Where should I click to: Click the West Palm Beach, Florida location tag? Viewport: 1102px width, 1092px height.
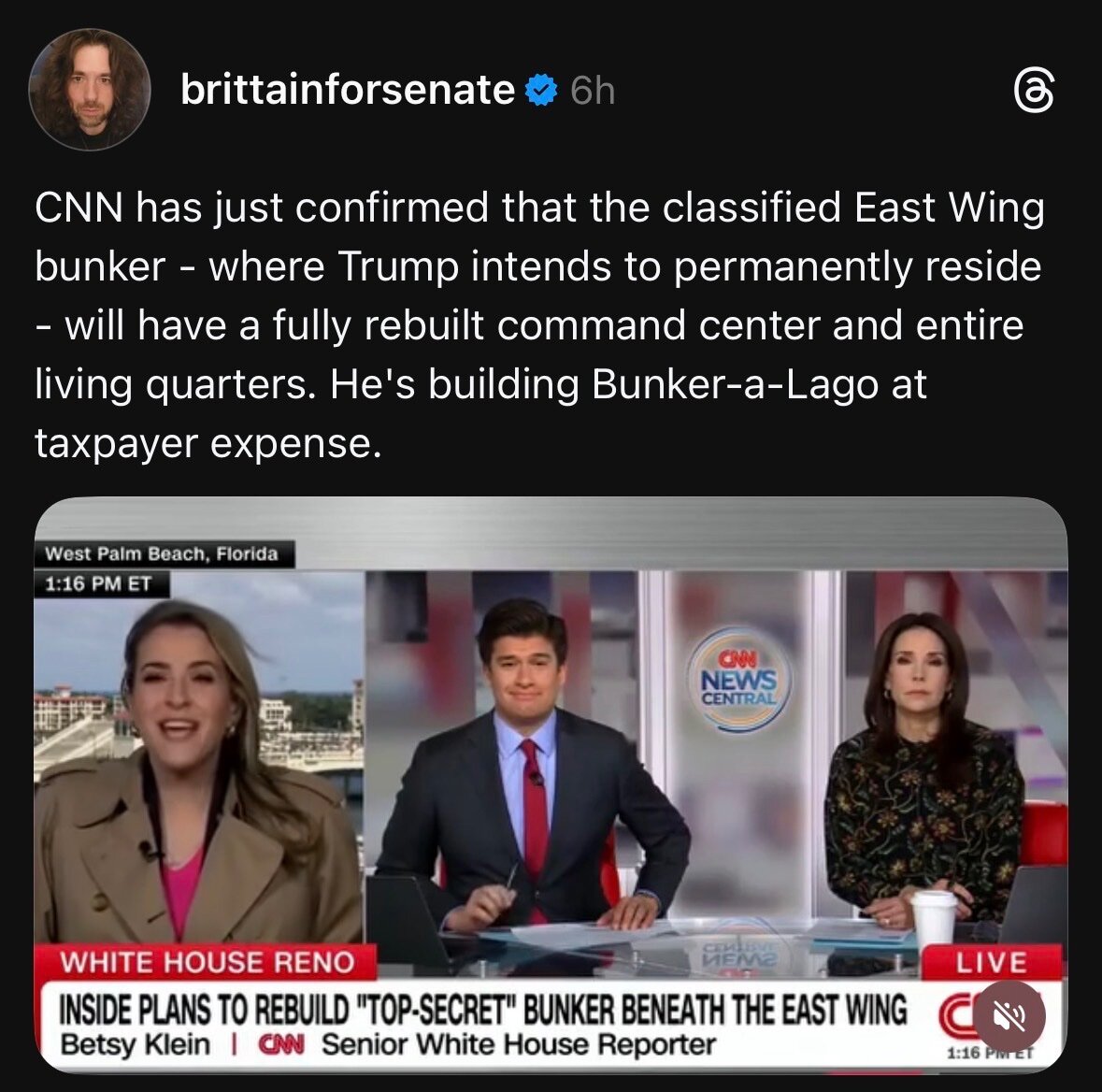click(x=162, y=554)
